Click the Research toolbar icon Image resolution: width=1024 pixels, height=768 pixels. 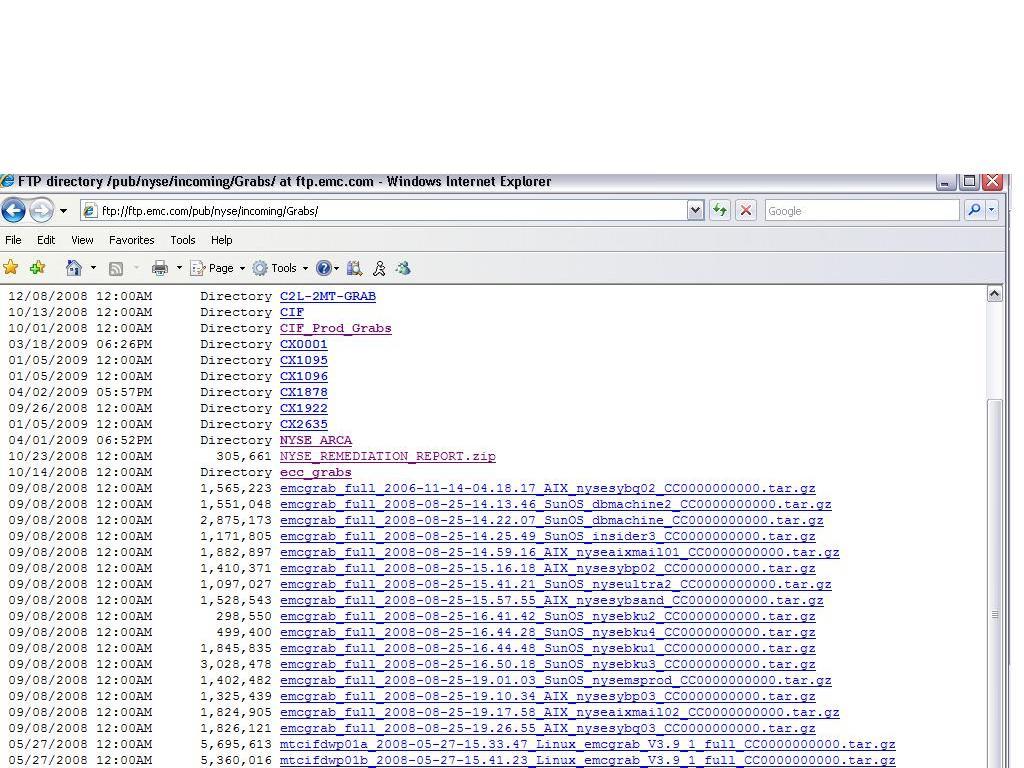click(x=355, y=268)
